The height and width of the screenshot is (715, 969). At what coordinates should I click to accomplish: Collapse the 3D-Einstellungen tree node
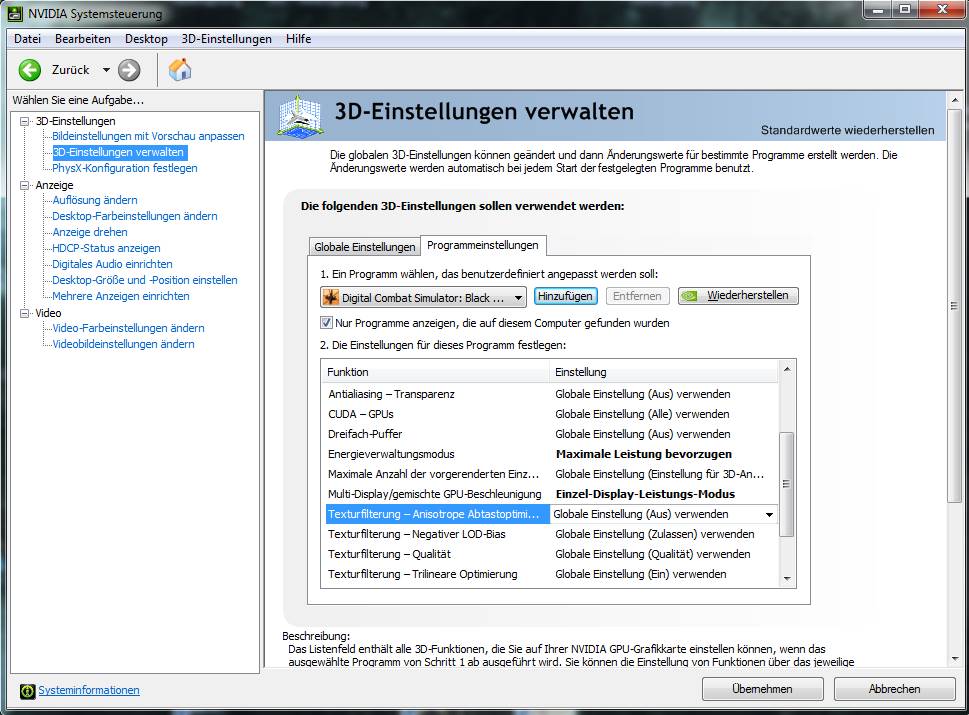click(x=25, y=121)
